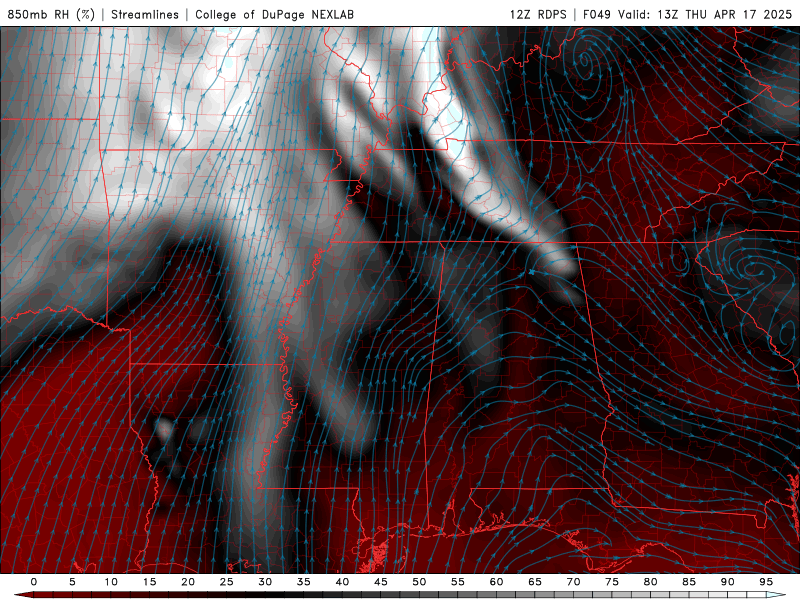This screenshot has width=800, height=600.
Task: Click the 35 label on the humidity scale
Action: [304, 582]
